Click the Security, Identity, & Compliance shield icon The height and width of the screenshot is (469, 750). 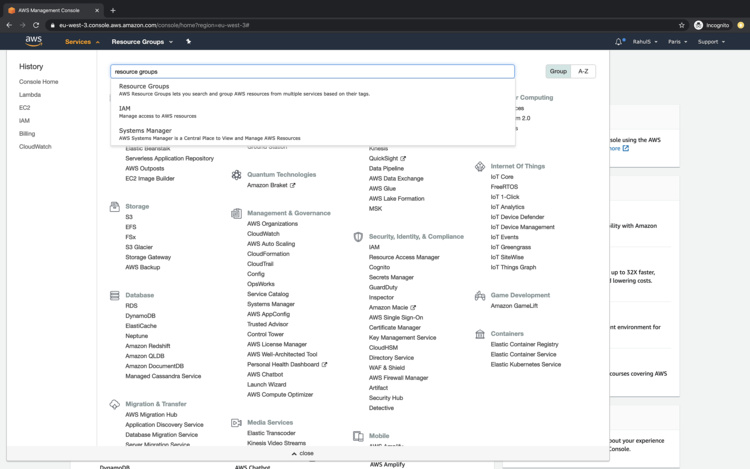pyautogui.click(x=358, y=237)
